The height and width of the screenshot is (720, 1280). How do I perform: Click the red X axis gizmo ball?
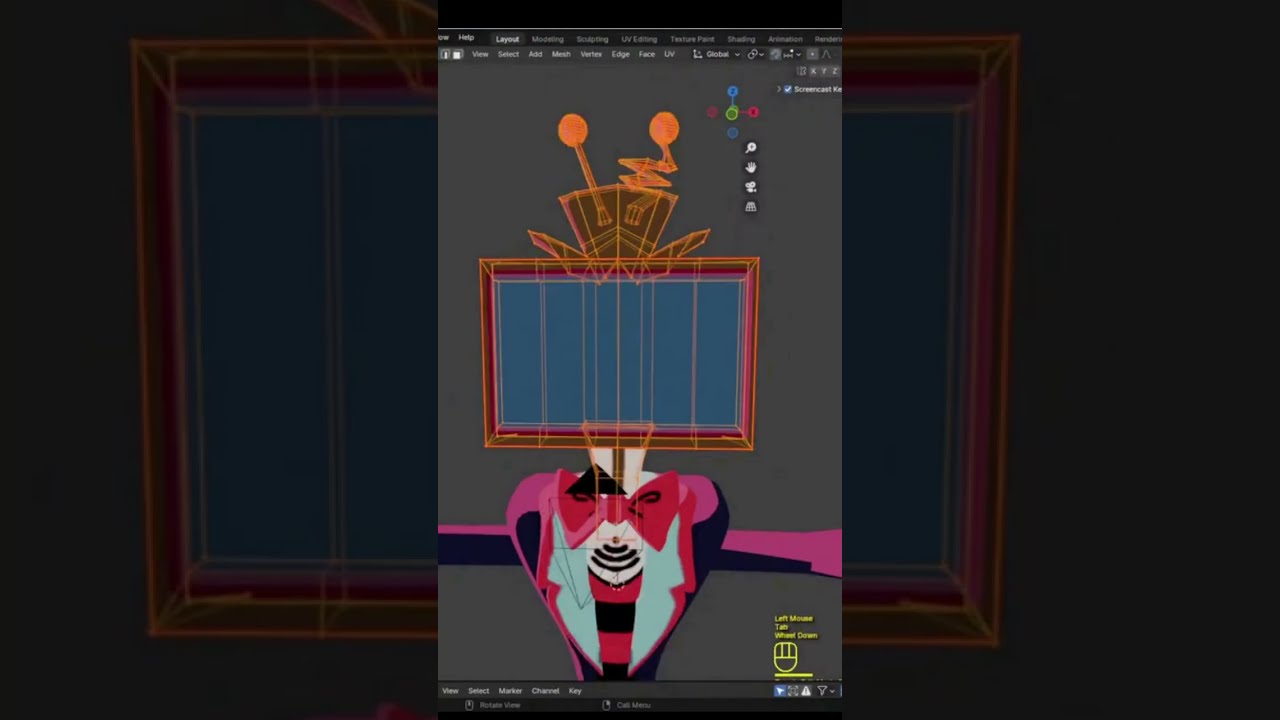(753, 112)
